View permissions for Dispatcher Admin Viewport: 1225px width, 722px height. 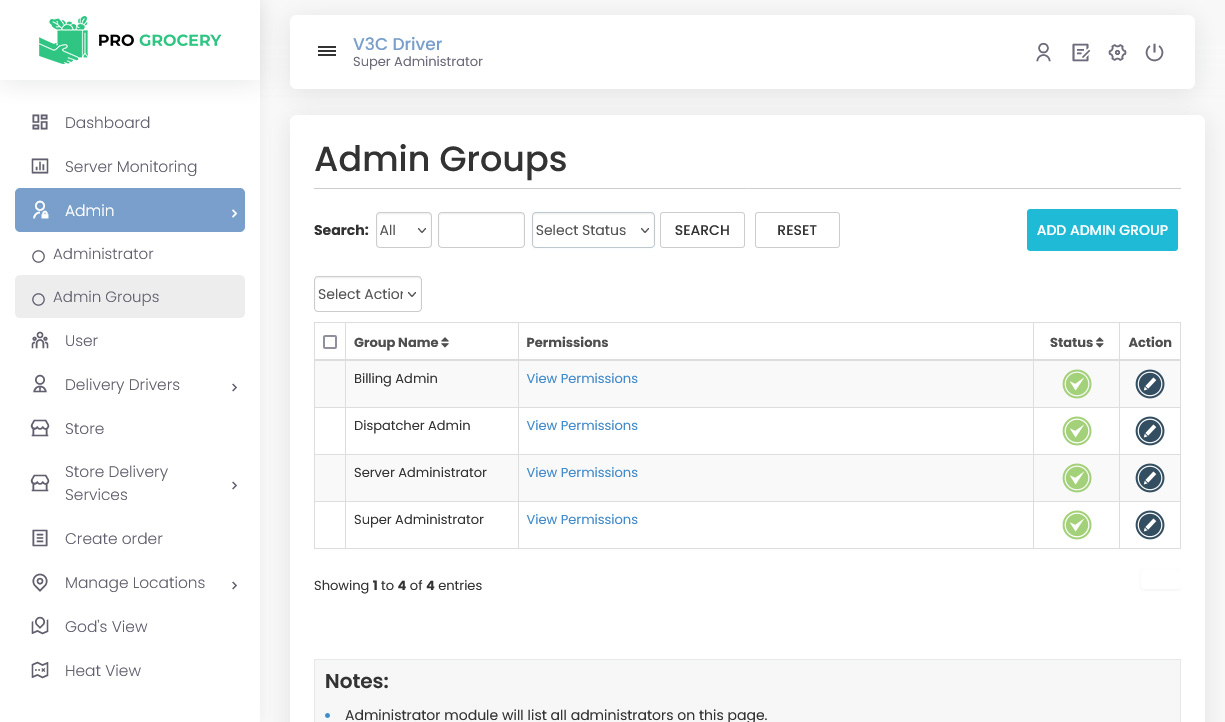click(x=582, y=426)
